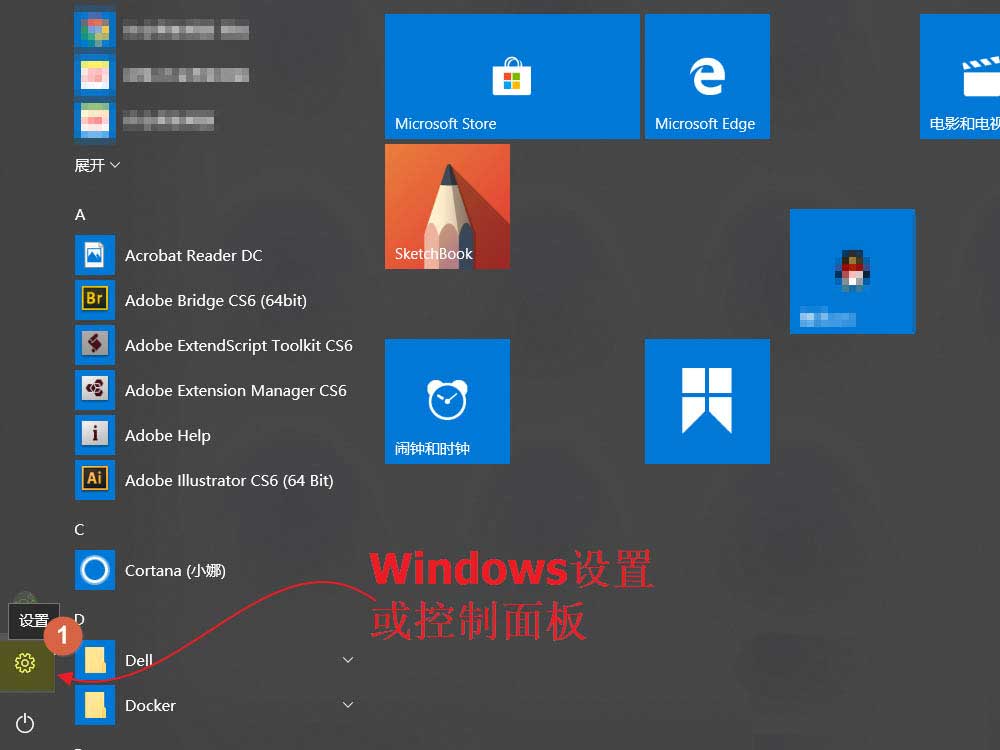Open the Alarms and Clock tile

(447, 401)
